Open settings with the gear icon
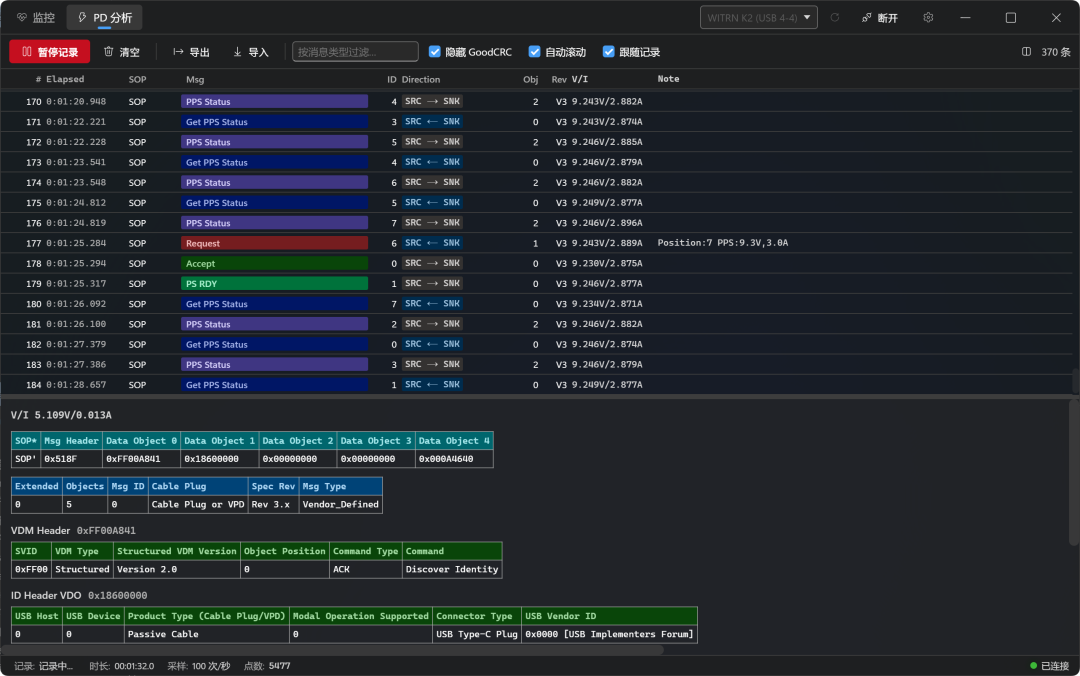This screenshot has height=676, width=1080. point(928,17)
